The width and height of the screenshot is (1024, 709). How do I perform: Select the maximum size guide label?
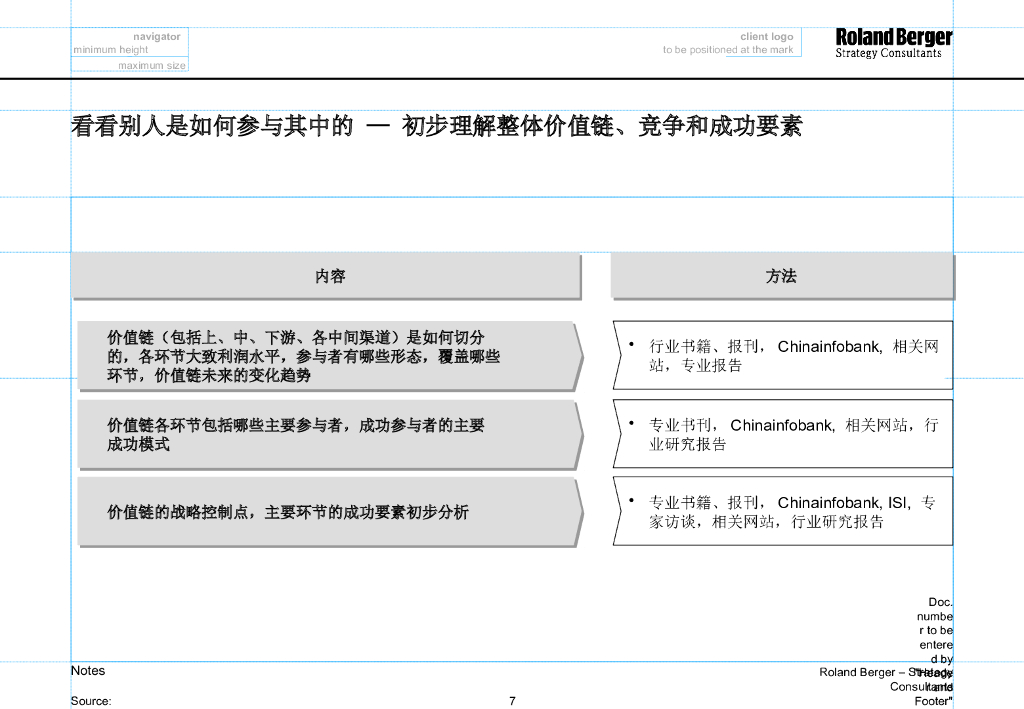[151, 64]
